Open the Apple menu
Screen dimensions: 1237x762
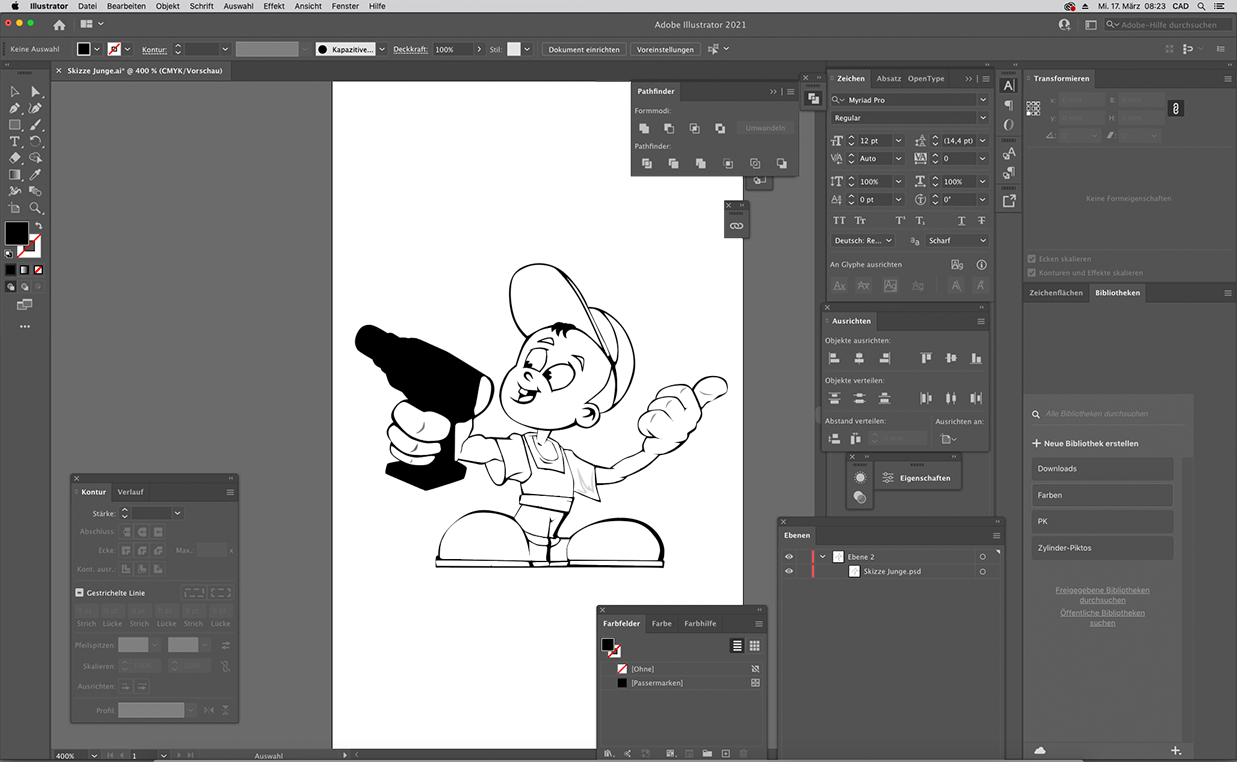pyautogui.click(x=14, y=6)
